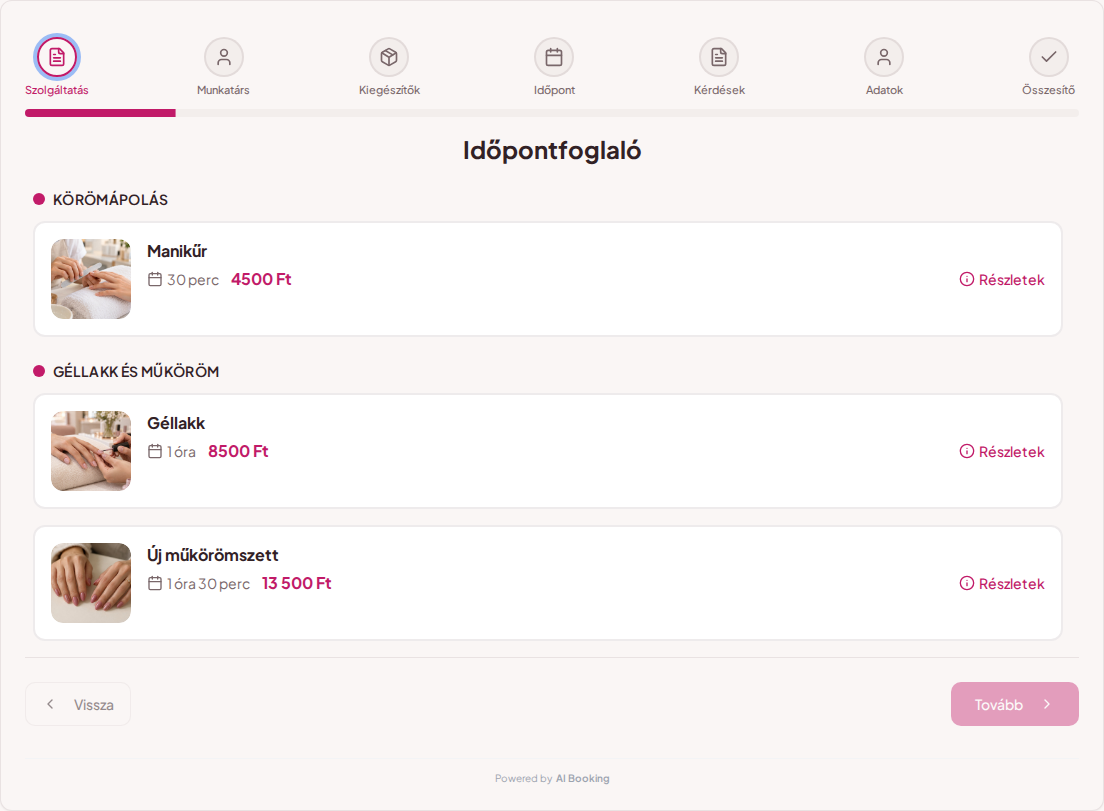Select the Manikűr service thumbnail
1104x811 pixels.
91,279
